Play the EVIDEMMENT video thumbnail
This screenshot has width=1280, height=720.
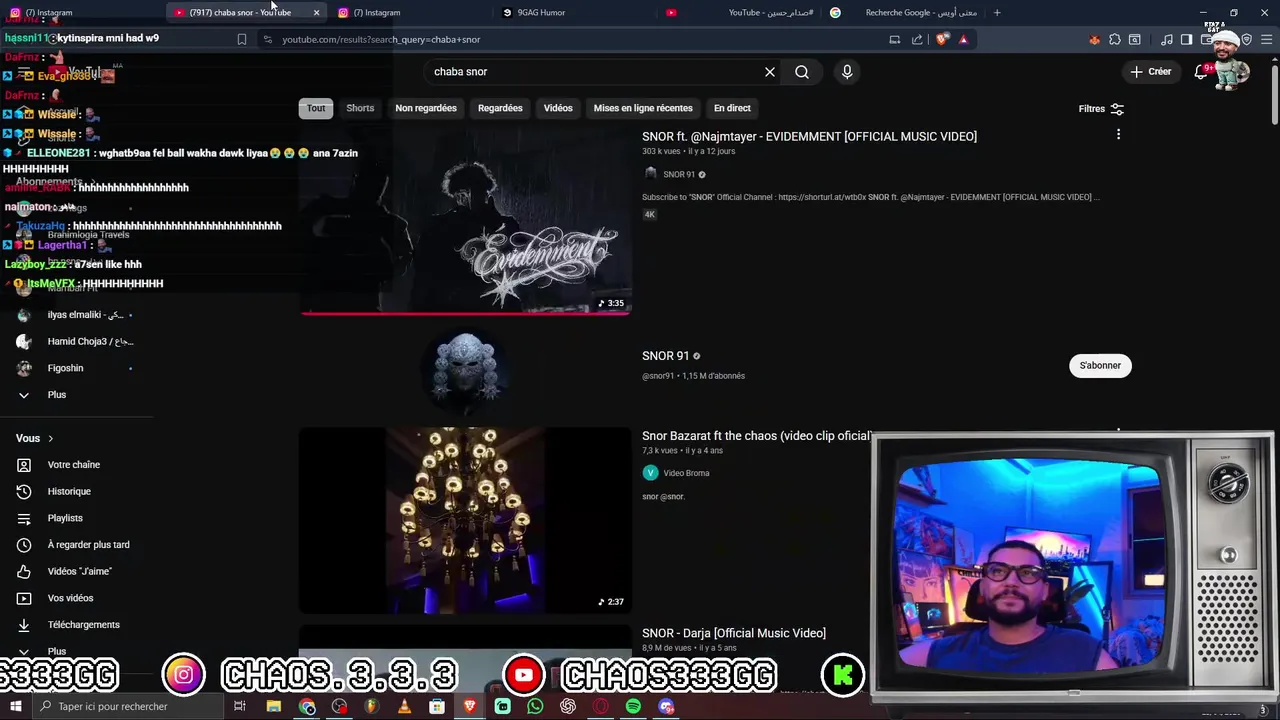(465, 220)
